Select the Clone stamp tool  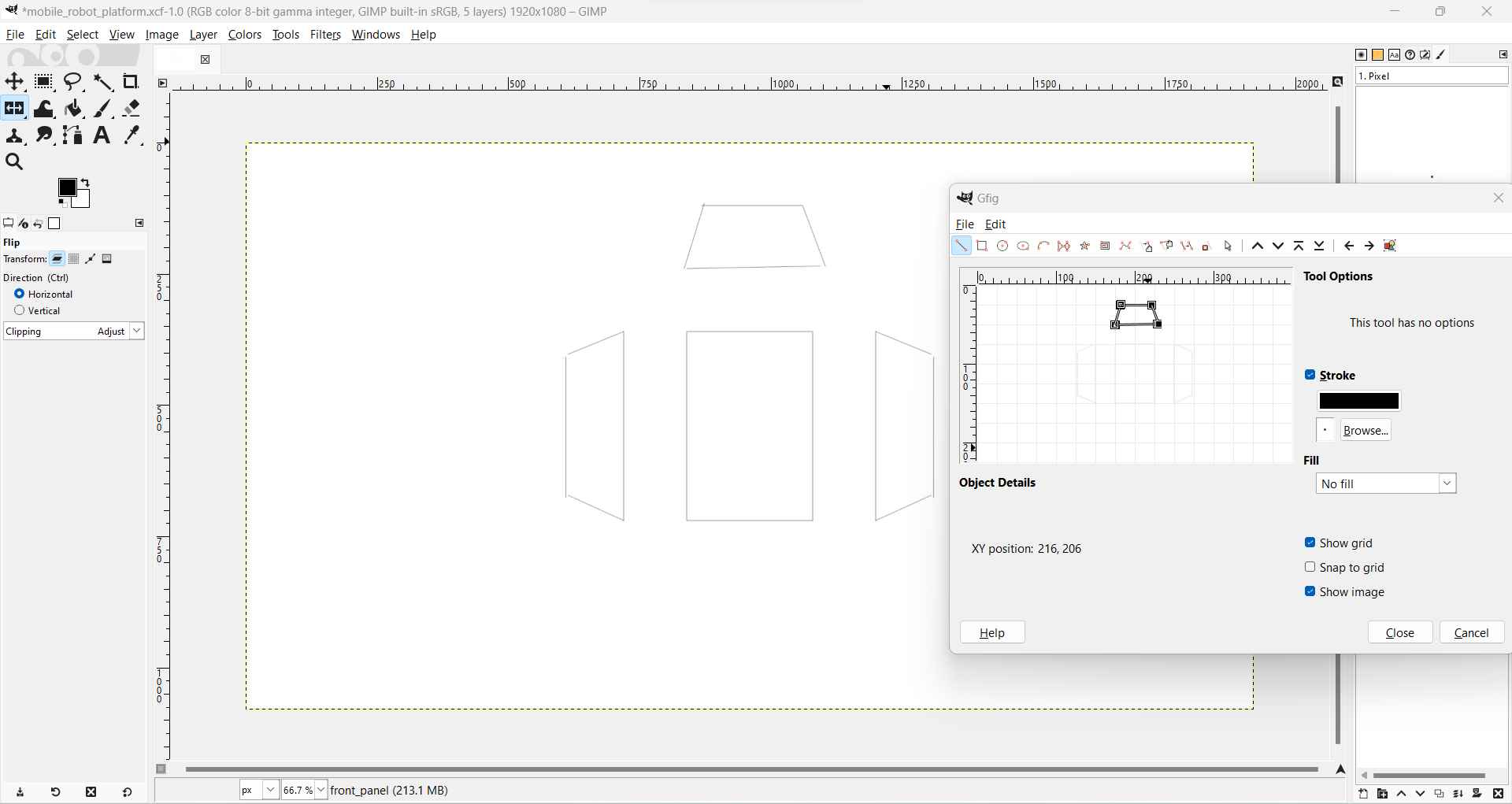click(x=14, y=135)
